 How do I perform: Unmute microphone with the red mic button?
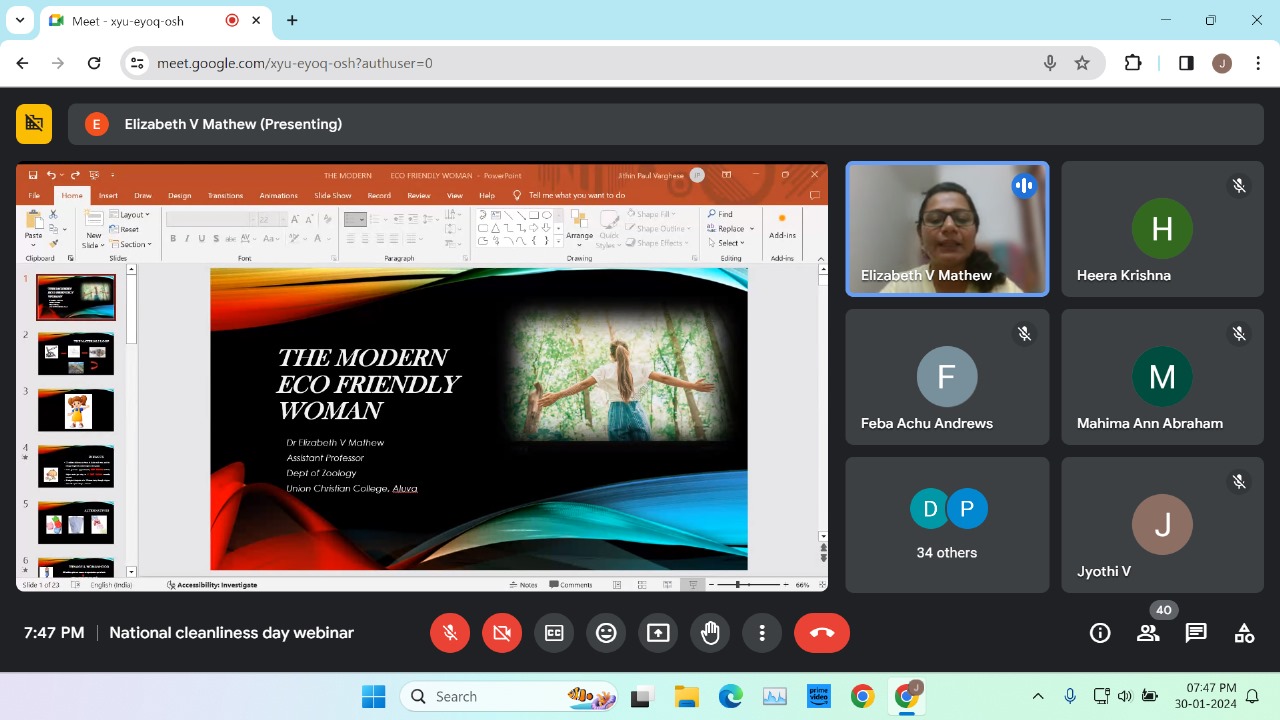(x=450, y=633)
